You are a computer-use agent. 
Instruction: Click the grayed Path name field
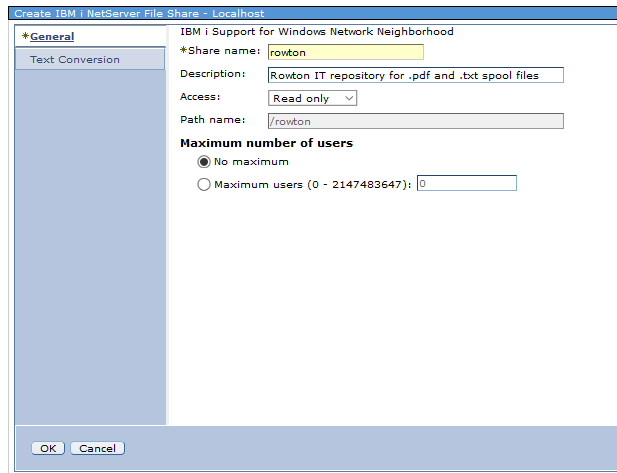pos(416,121)
